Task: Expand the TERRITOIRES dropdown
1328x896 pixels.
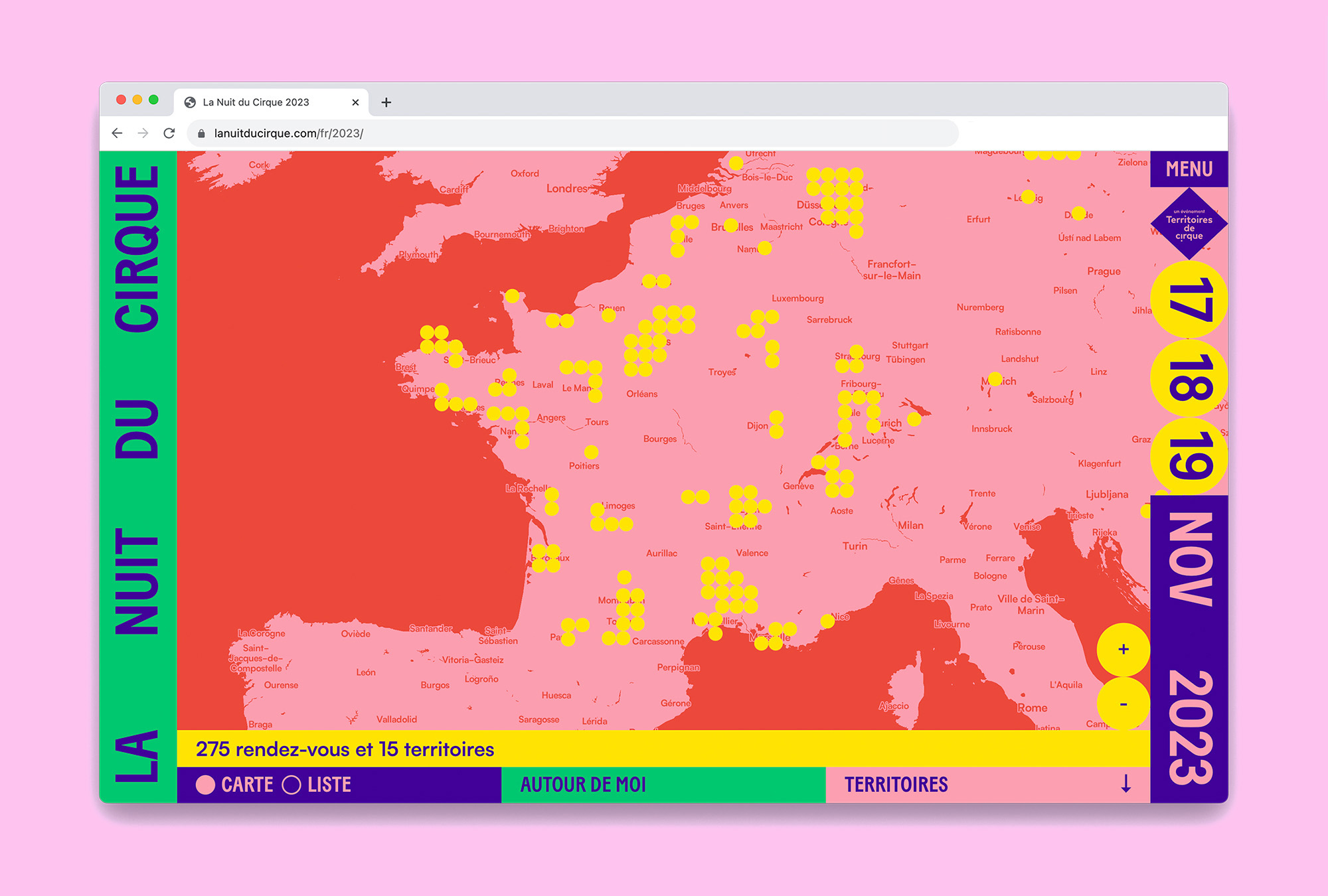Action: pos(988,784)
